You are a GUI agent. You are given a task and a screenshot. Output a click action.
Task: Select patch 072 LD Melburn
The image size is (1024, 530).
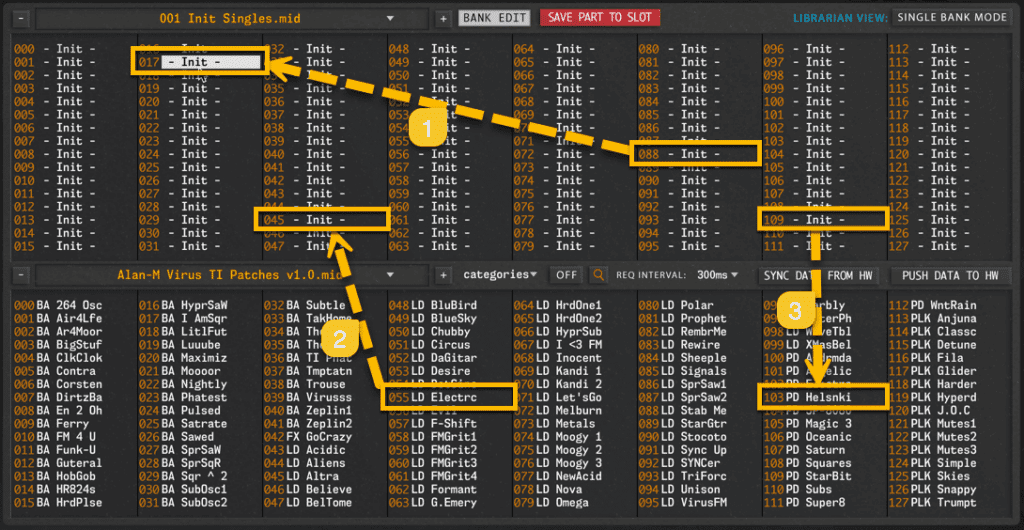(x=558, y=411)
